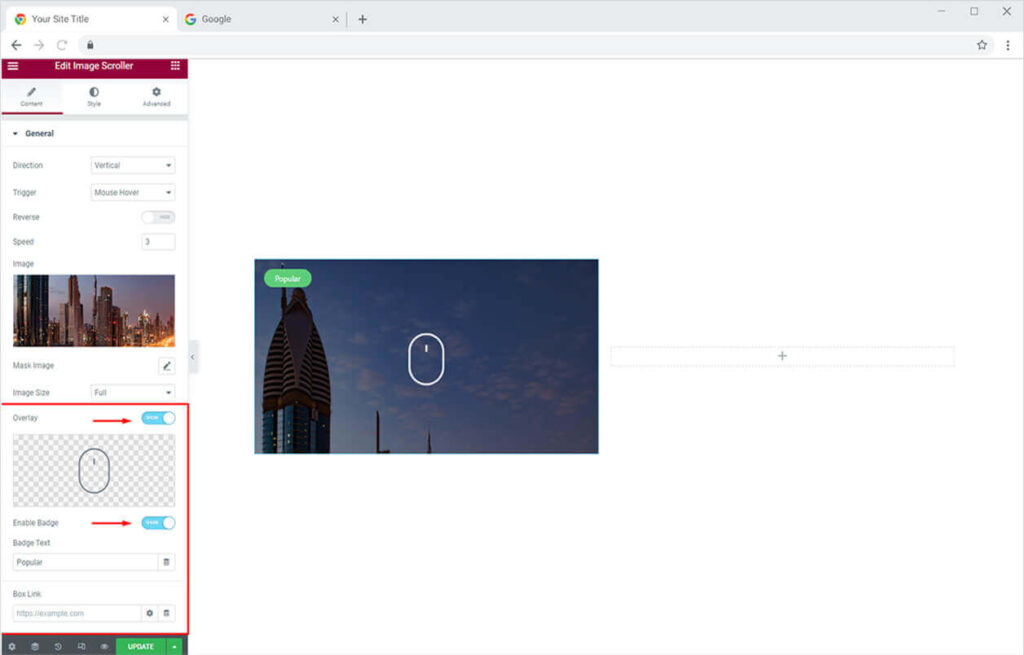Screen dimensions: 1024x655
Task: Switch to the Style tab
Action: (94, 96)
